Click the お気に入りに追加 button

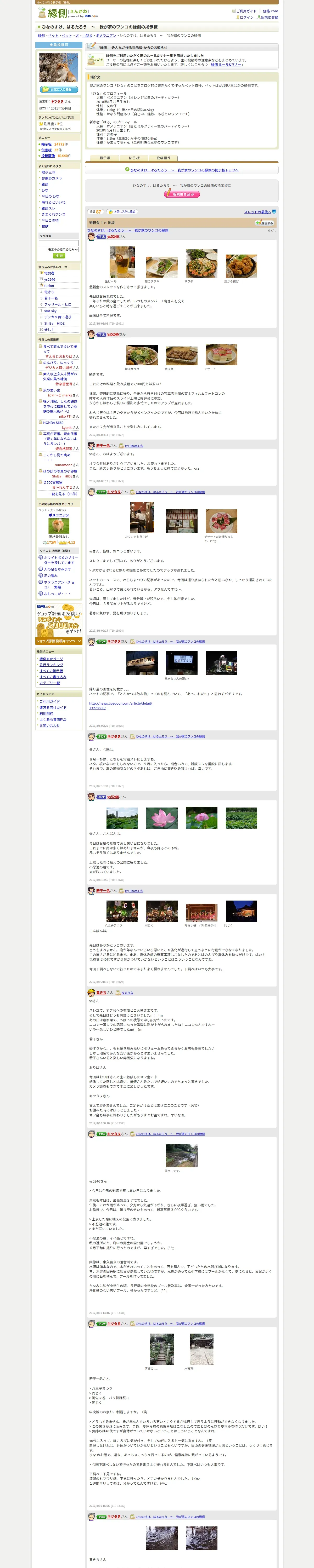[x=122, y=212]
